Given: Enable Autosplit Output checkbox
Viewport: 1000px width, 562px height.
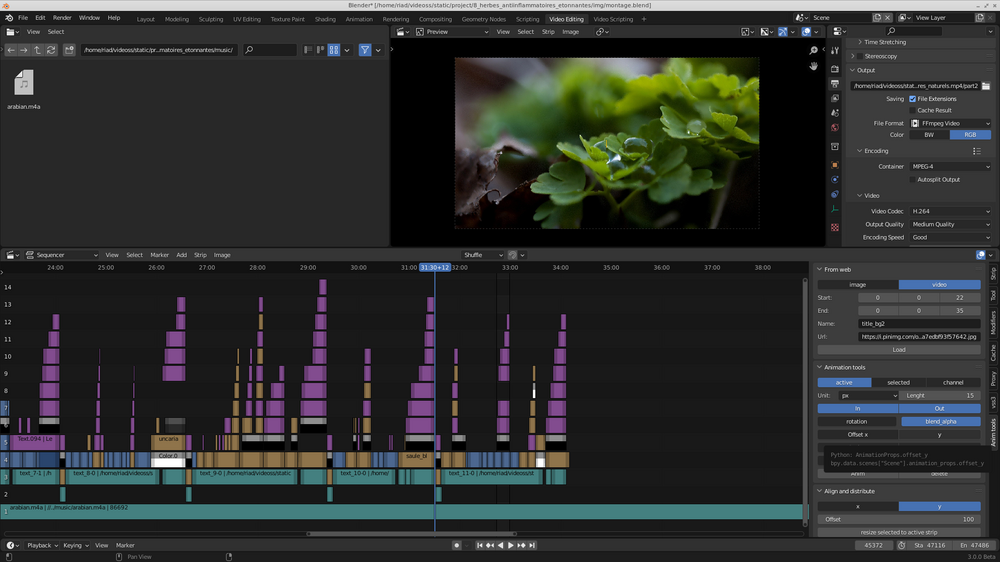Looking at the screenshot, I should (x=912, y=180).
